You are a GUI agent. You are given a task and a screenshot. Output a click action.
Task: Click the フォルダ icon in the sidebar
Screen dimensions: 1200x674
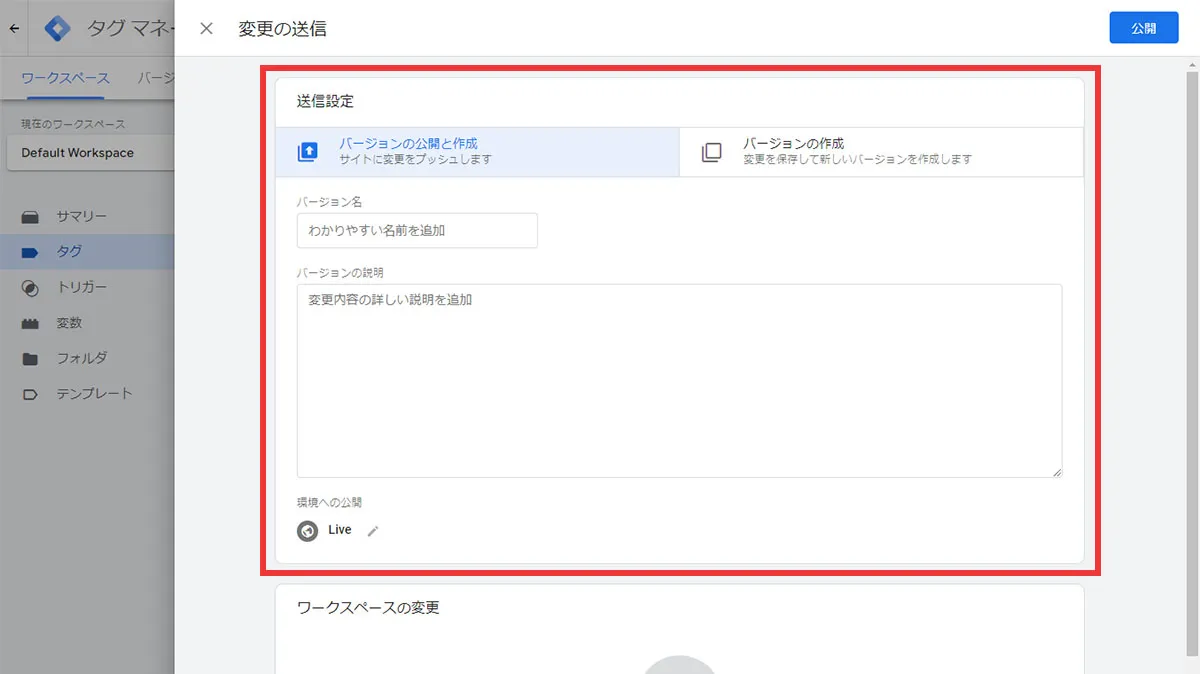point(31,358)
